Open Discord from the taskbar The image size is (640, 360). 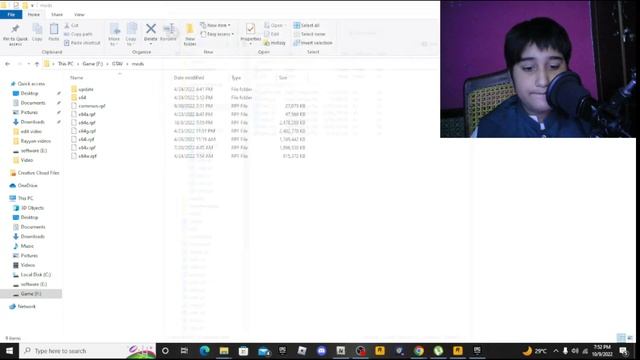321,351
